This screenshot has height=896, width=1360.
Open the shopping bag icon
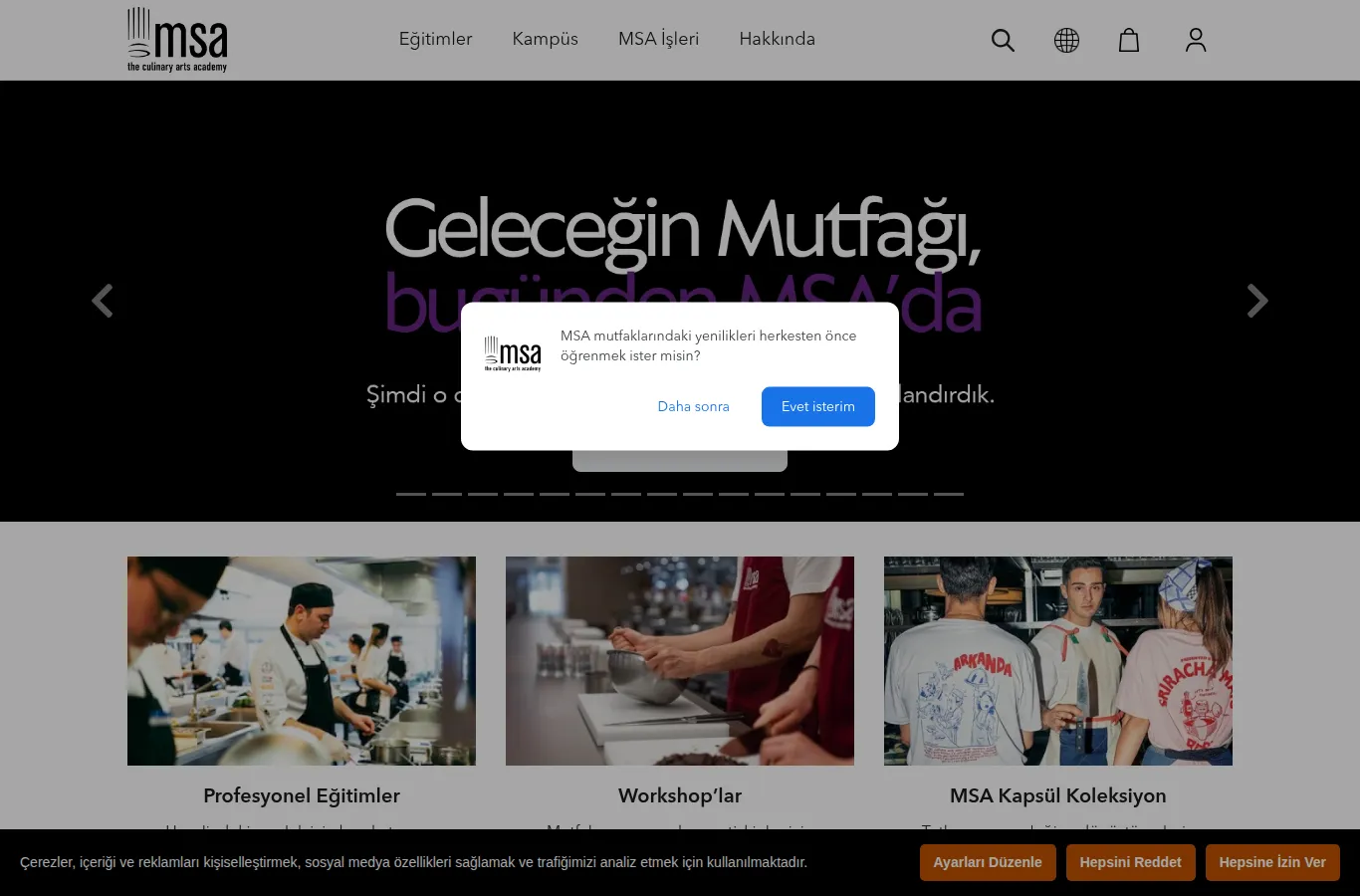[x=1129, y=40]
